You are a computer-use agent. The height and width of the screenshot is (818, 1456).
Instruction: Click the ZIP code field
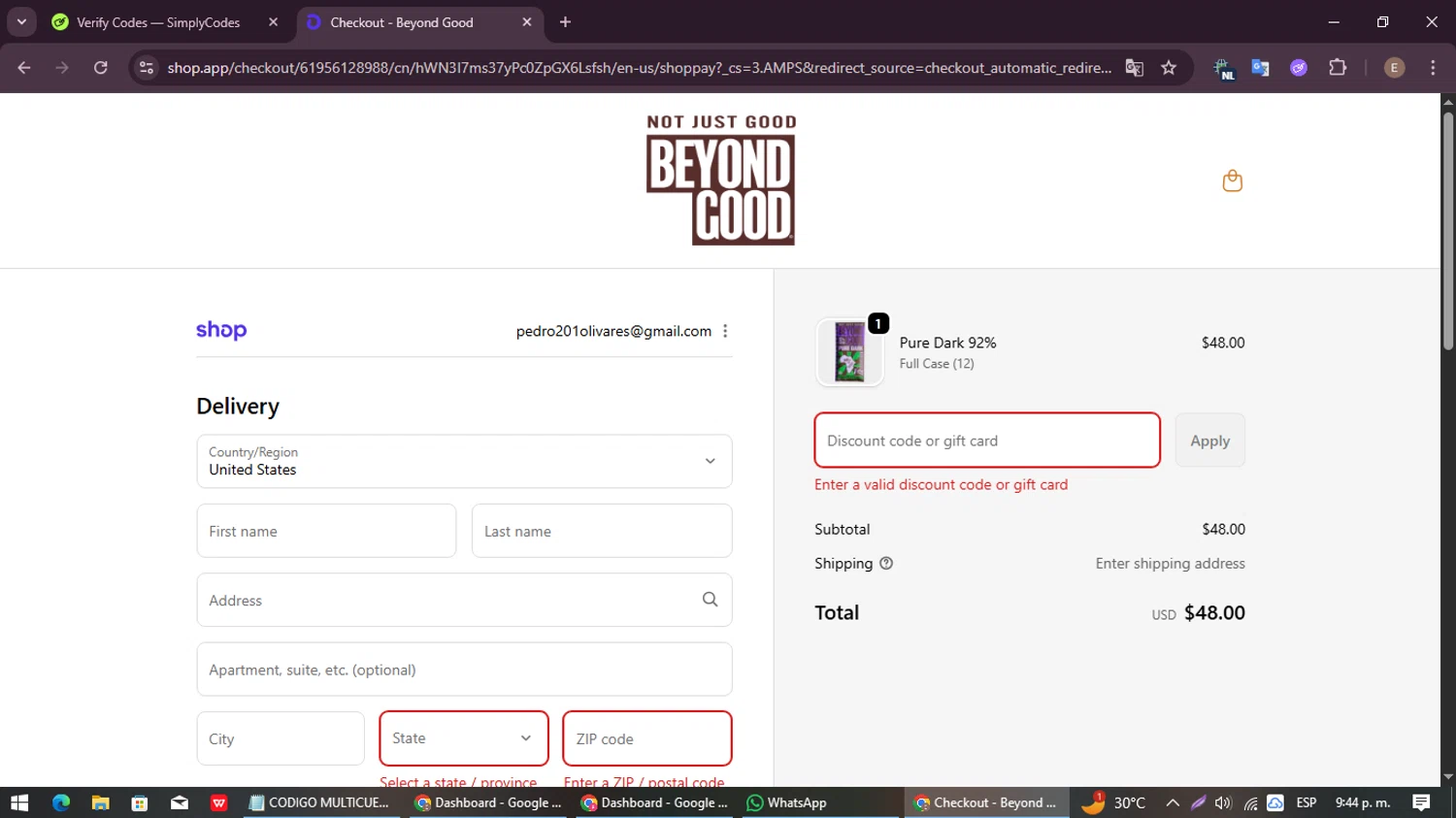pos(647,738)
